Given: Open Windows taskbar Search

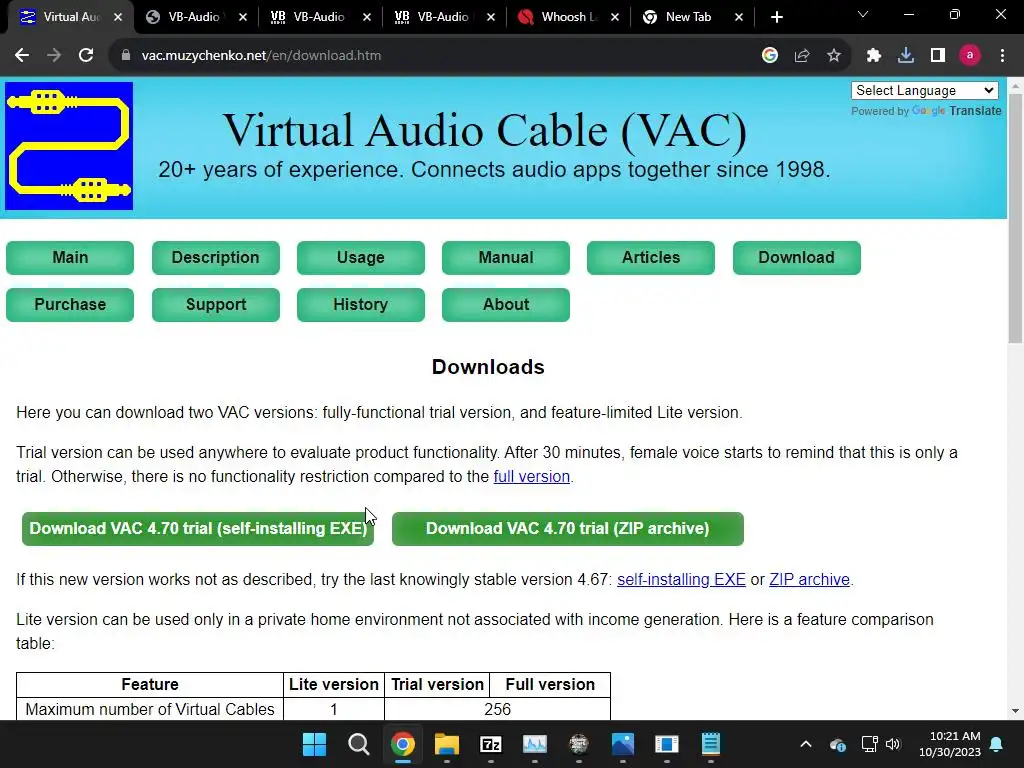Looking at the screenshot, I should coord(359,744).
